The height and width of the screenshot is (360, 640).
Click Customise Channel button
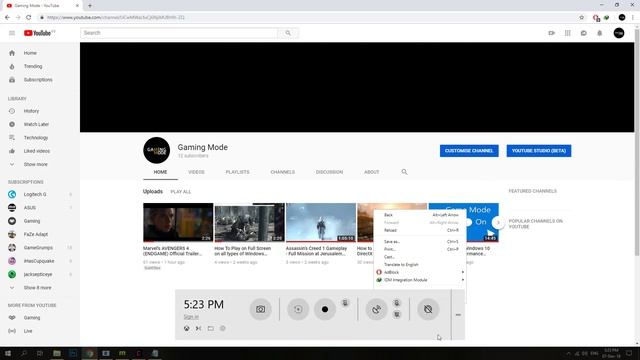click(469, 151)
